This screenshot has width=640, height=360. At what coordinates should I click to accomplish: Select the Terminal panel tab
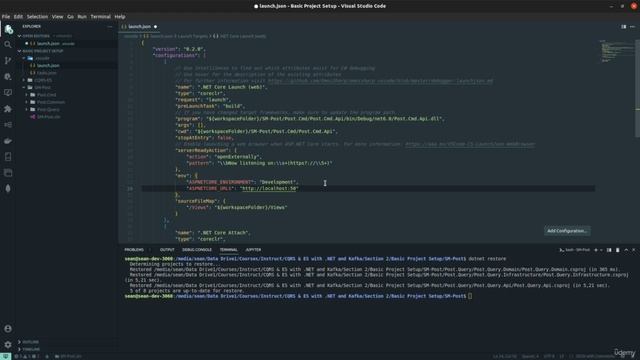pos(229,250)
